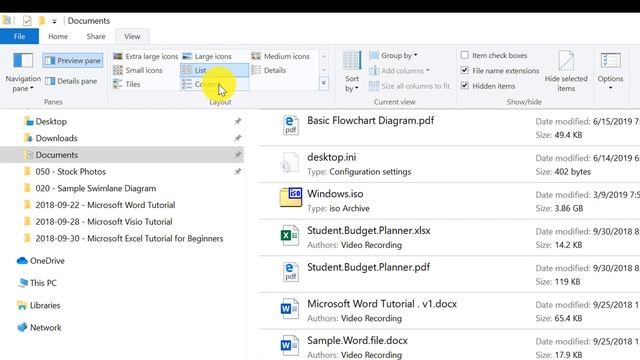Open Desktop in quick access
Viewport: 640px width, 360px height.
pyautogui.click(x=51, y=122)
